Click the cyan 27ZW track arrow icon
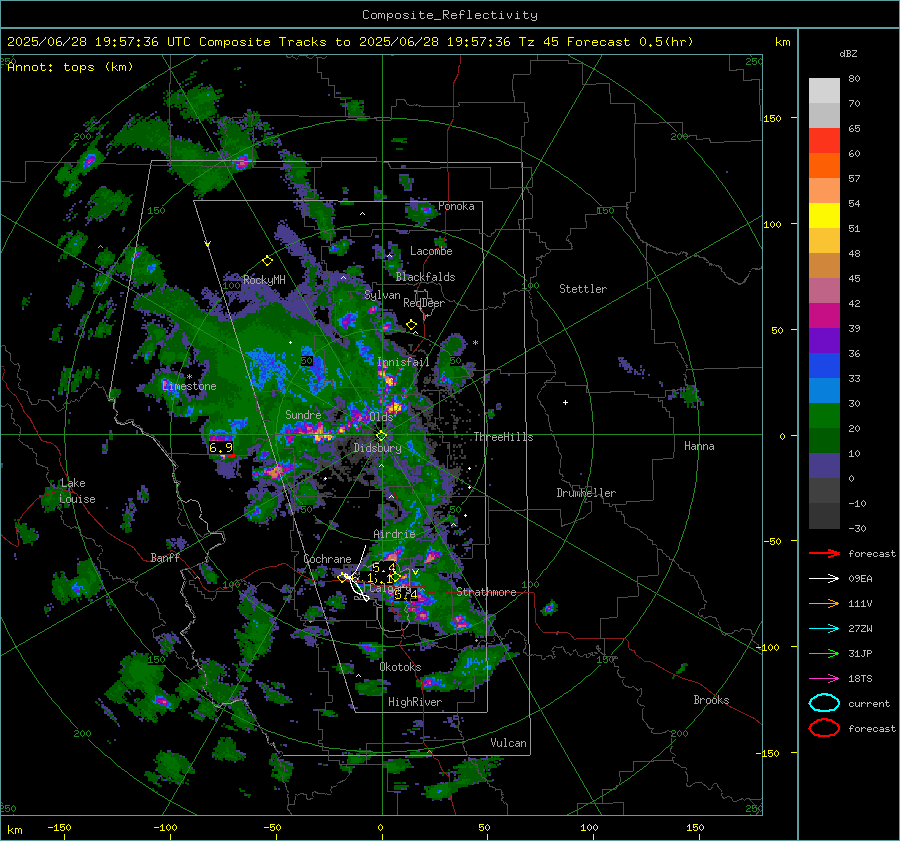The image size is (900, 841). tap(824, 629)
